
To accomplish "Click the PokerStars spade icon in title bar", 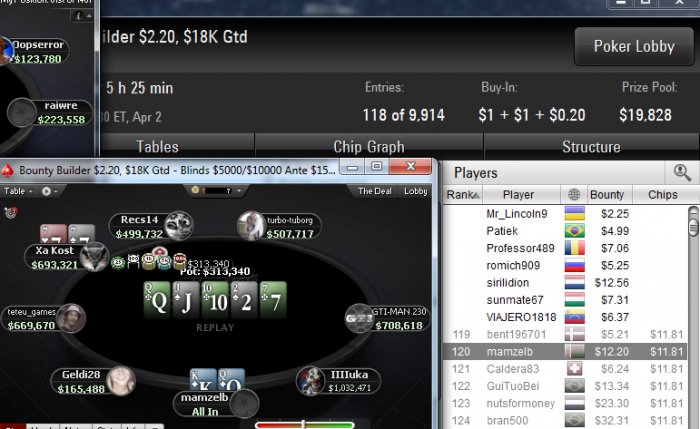I will 7,170.
